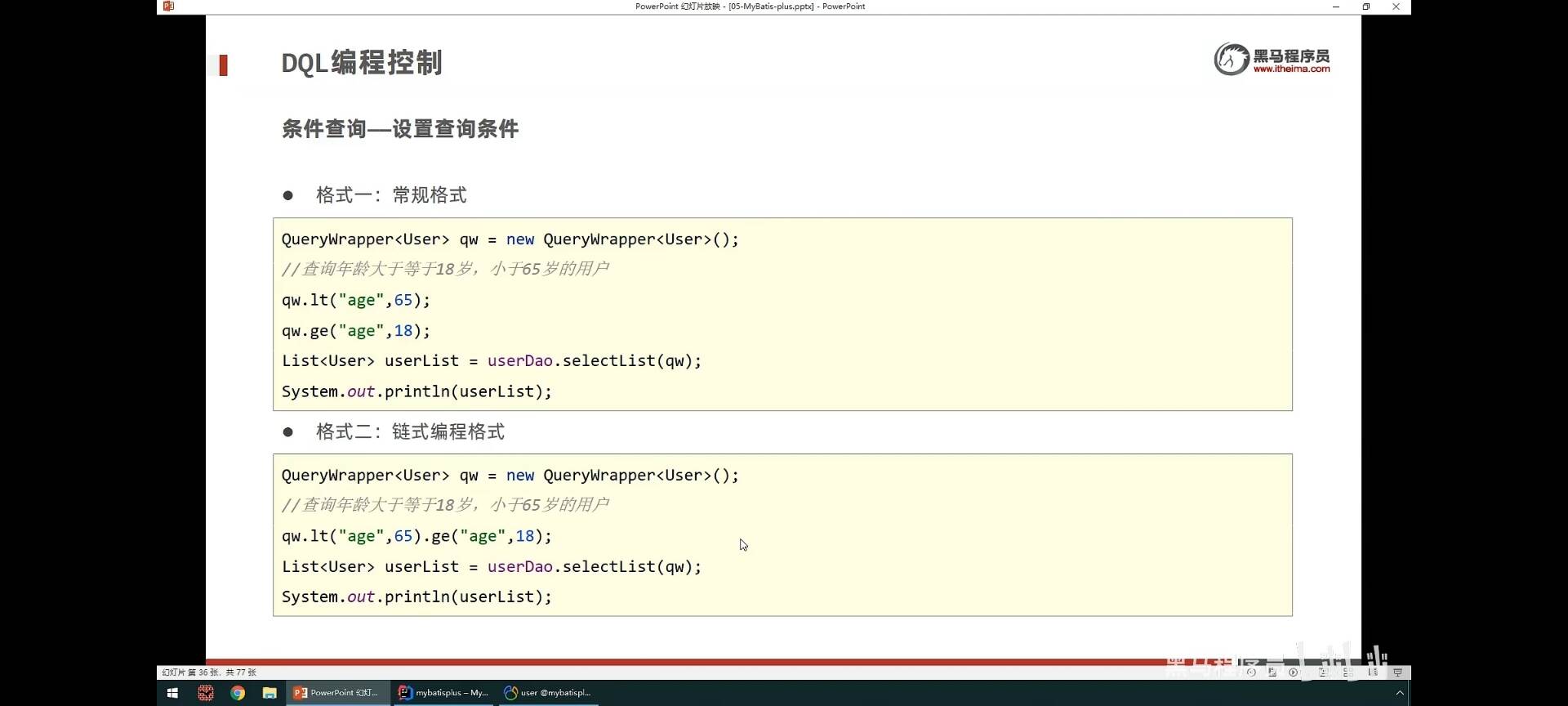The image size is (1568, 706).
Task: Open File Explorer from the taskbar
Action: pyautogui.click(x=269, y=693)
